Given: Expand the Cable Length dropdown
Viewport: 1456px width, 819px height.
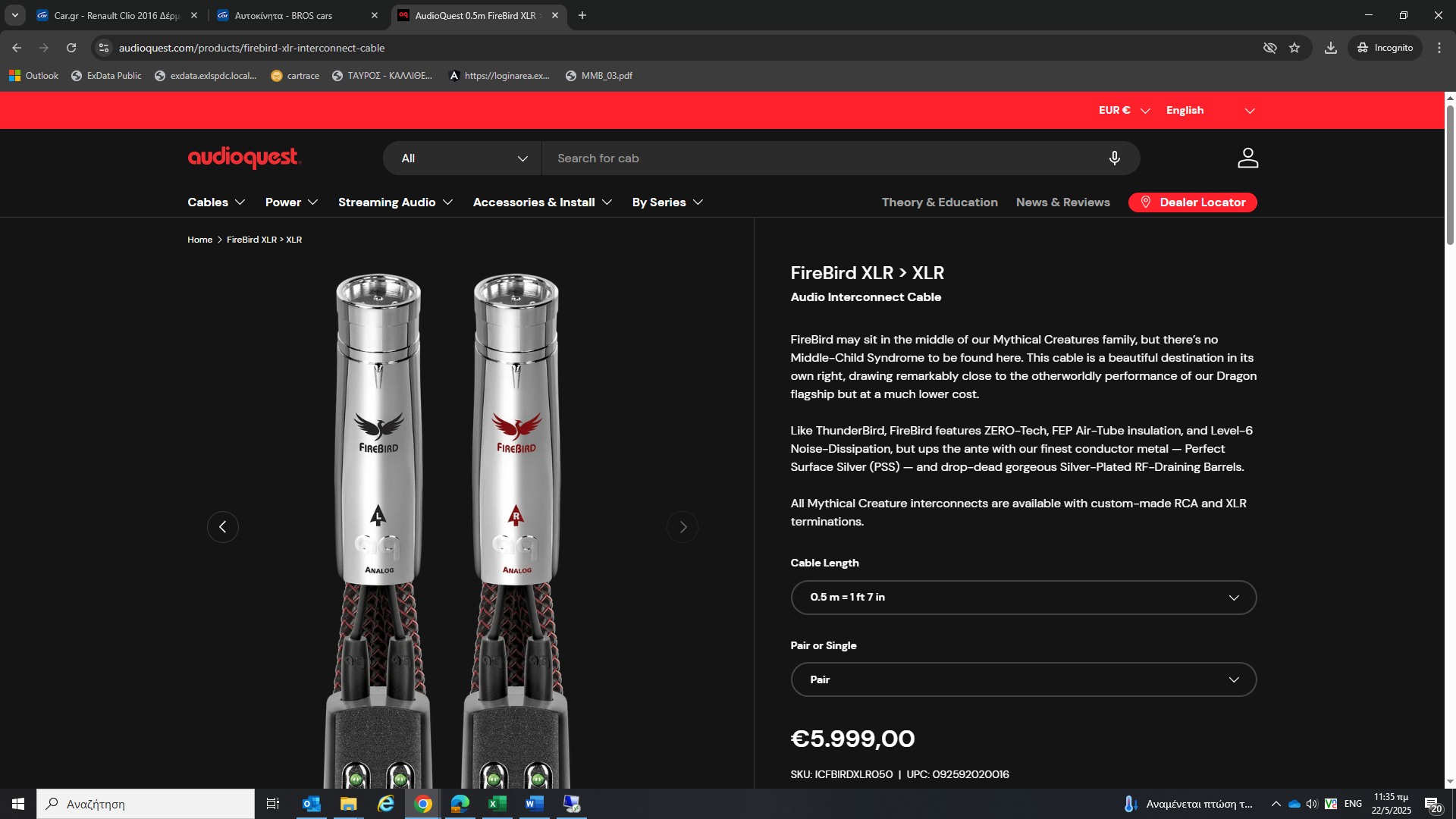Looking at the screenshot, I should (1023, 598).
